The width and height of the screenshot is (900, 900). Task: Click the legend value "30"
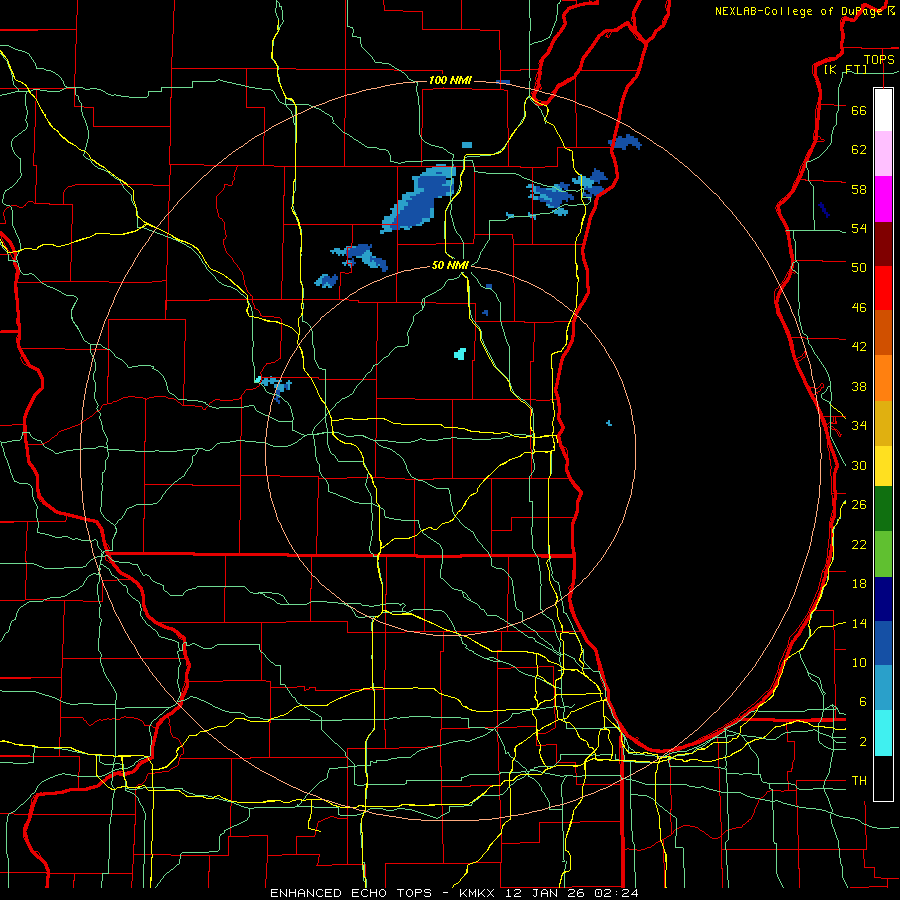(859, 465)
